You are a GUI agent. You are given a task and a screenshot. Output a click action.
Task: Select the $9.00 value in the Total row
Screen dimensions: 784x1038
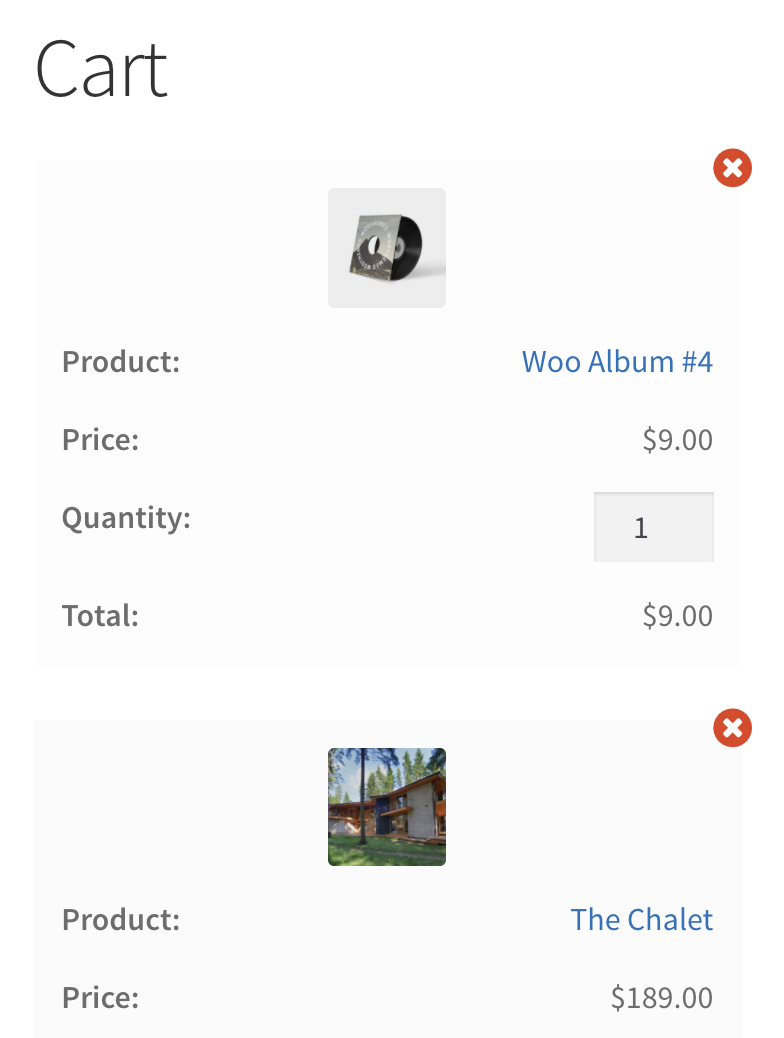677,615
